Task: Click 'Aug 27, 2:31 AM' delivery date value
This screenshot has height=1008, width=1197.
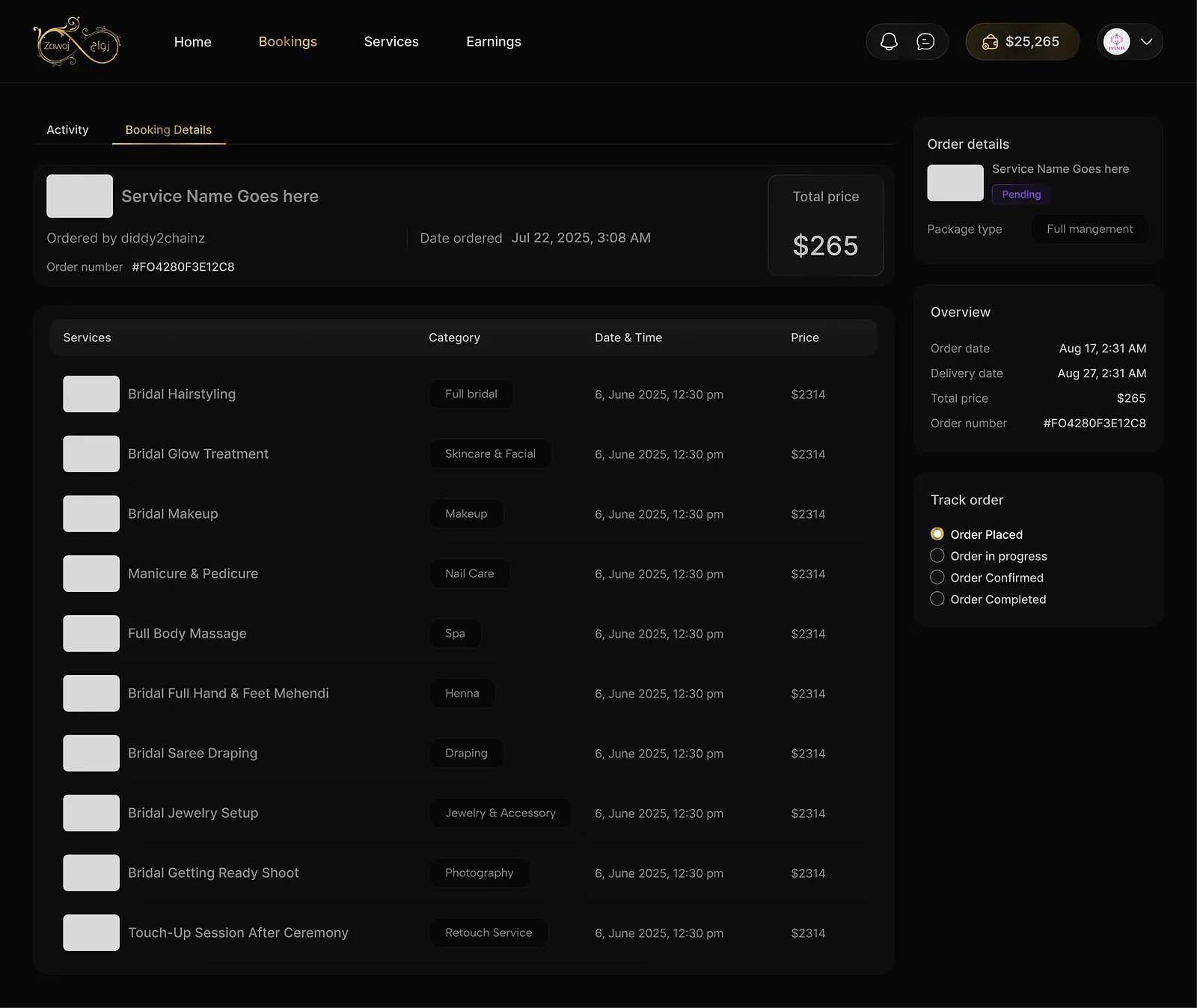Action: tap(1102, 373)
